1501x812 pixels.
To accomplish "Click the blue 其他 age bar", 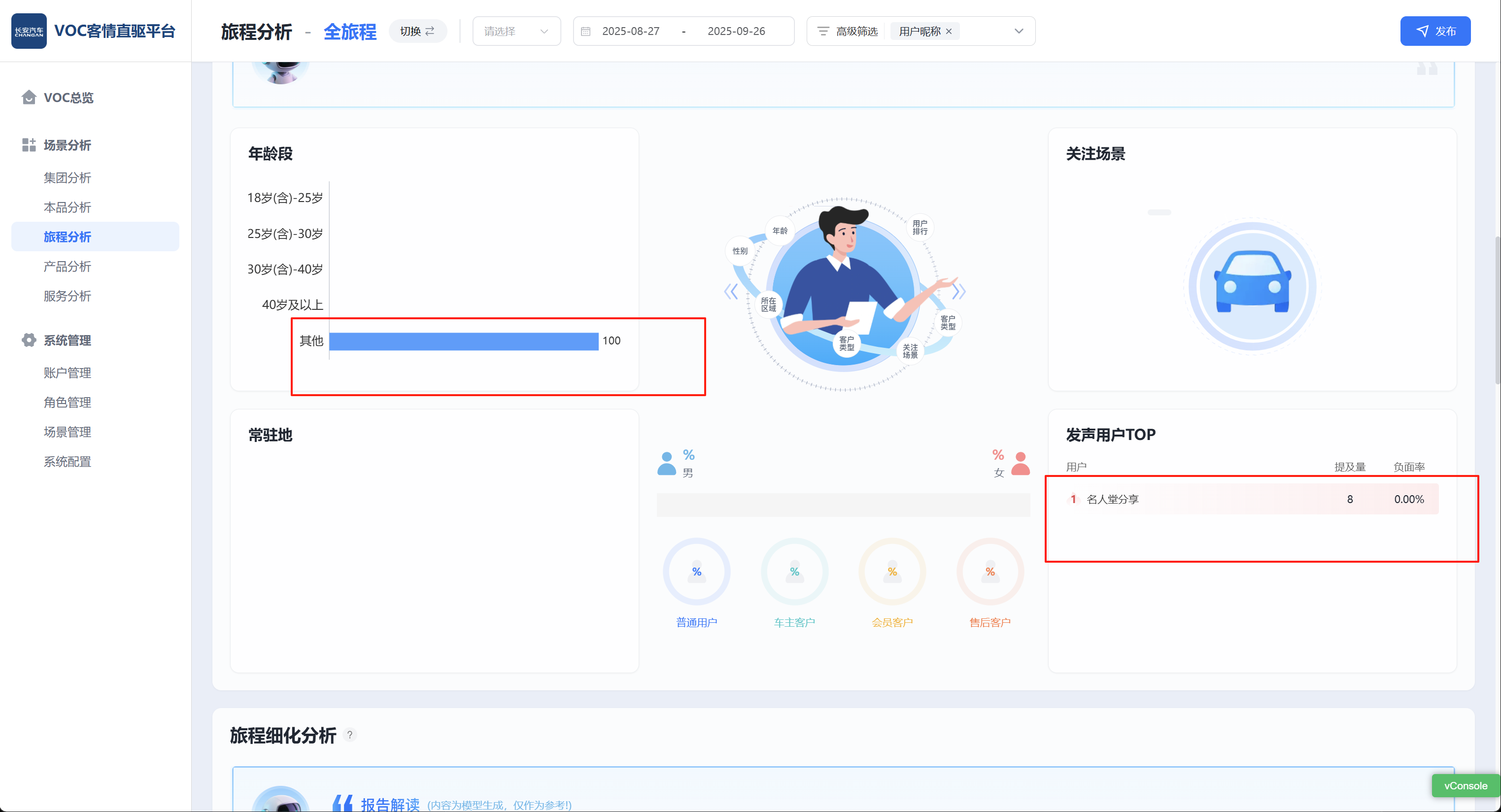I will [463, 341].
